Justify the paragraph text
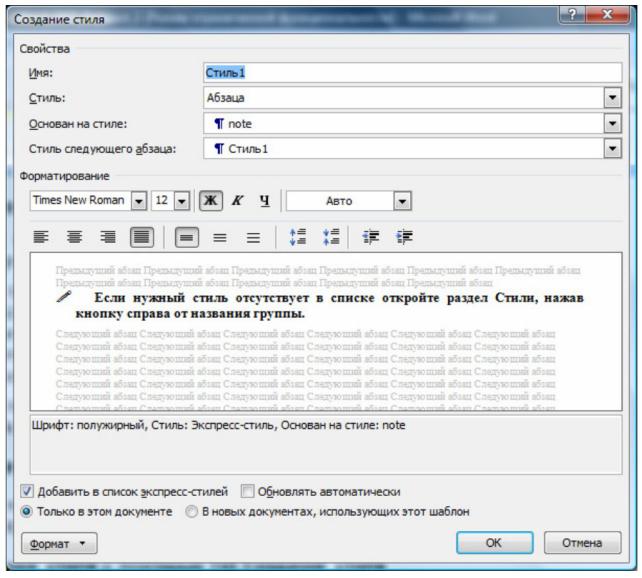 pyautogui.click(x=142, y=237)
